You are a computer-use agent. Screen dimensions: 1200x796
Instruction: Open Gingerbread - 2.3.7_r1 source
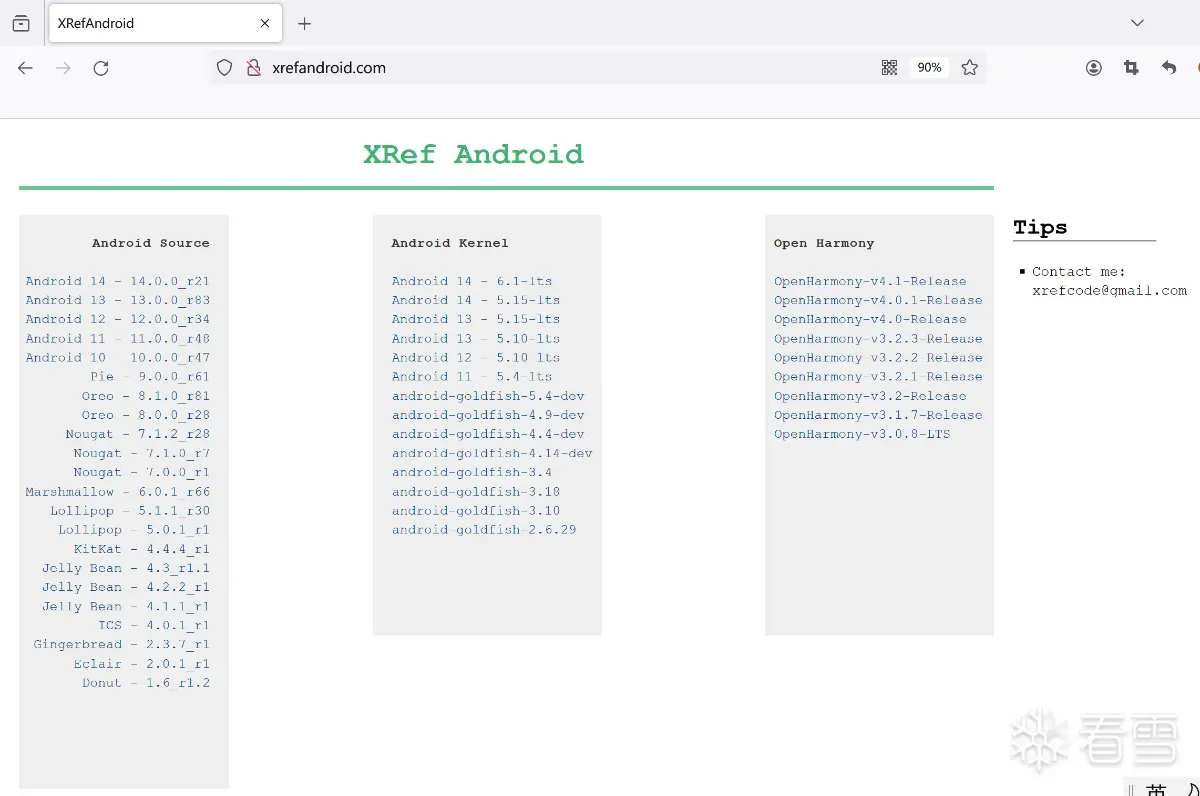point(122,645)
